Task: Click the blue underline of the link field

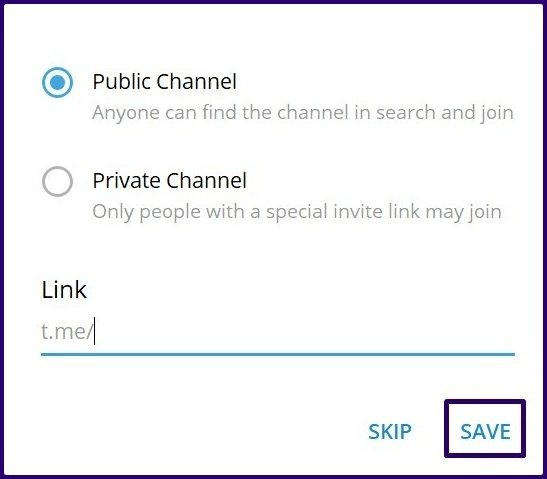Action: point(278,354)
